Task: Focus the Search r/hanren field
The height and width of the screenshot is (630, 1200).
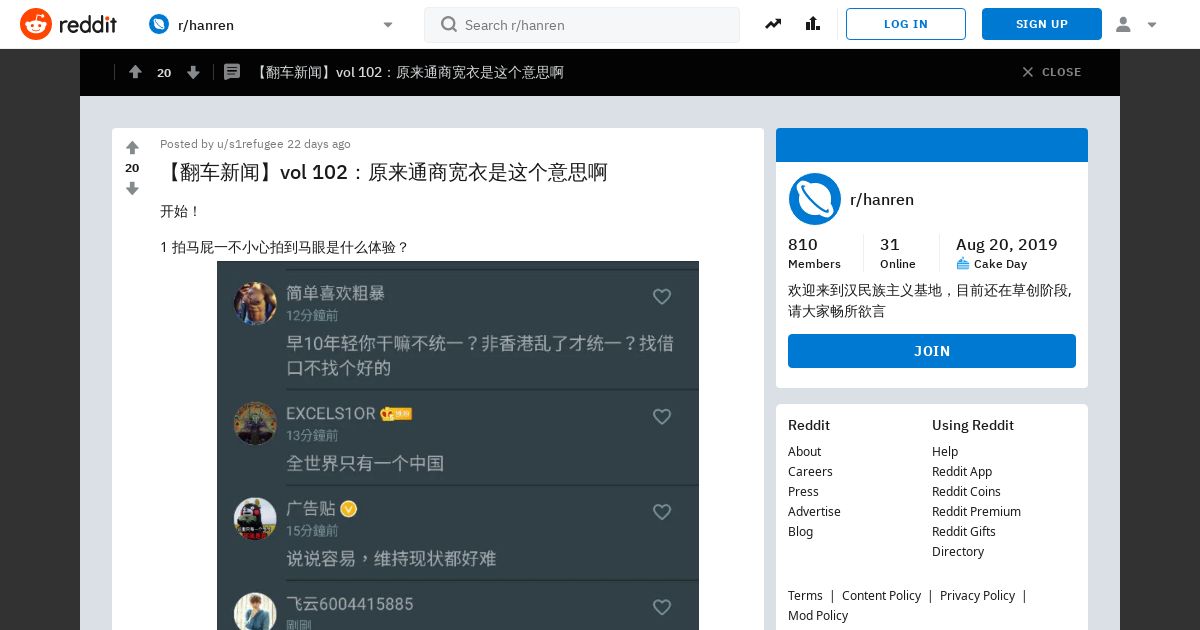Action: (582, 25)
